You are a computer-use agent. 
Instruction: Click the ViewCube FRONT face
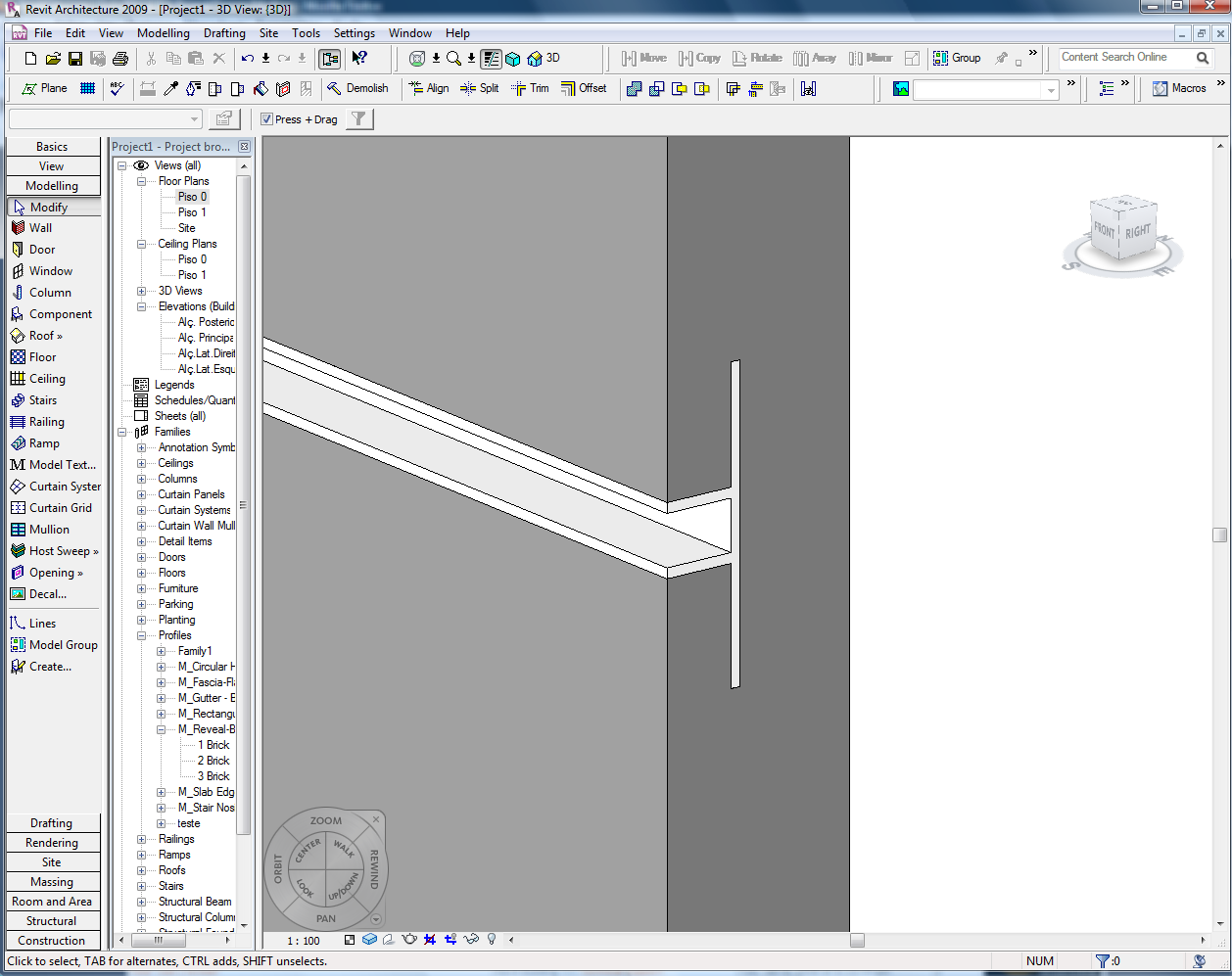[1105, 230]
